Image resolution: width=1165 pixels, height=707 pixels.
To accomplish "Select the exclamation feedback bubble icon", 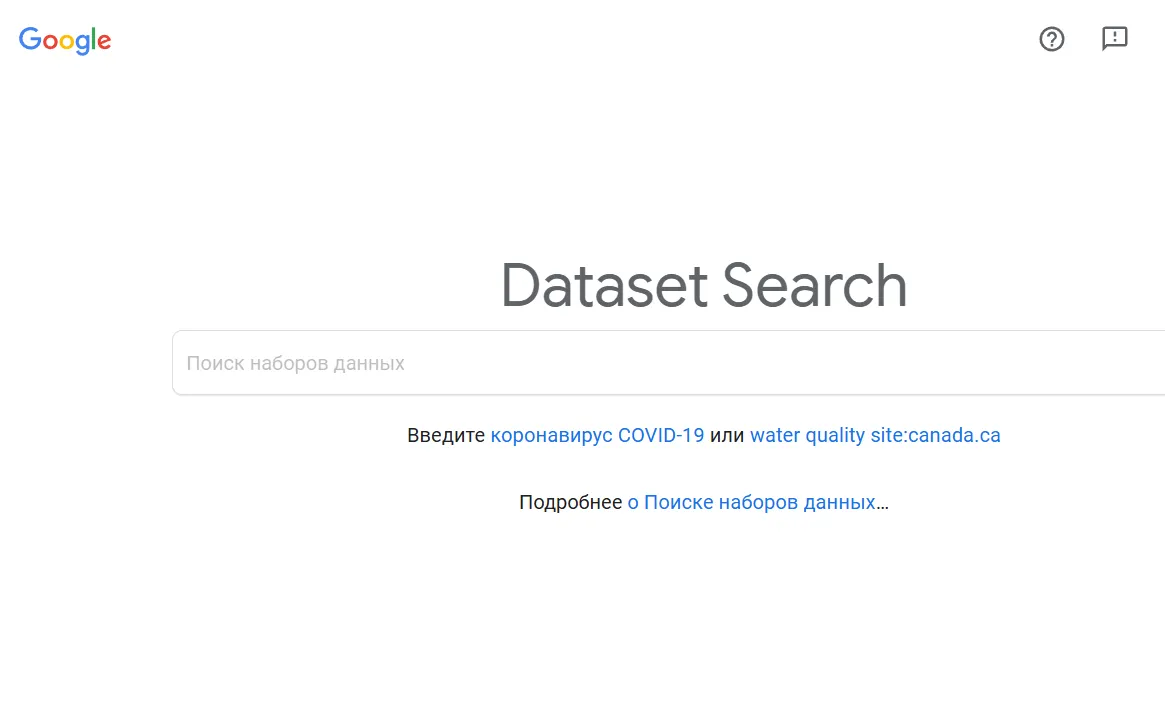I will coord(1114,39).
